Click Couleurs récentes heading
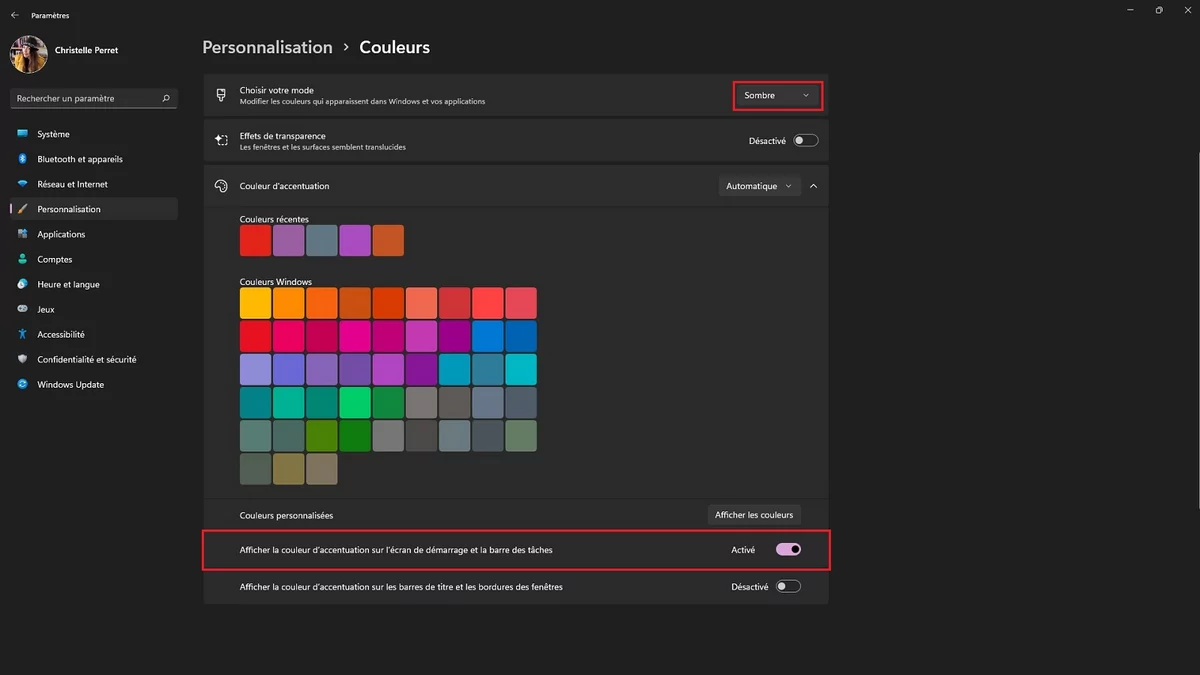This screenshot has height=675, width=1200. pos(274,219)
